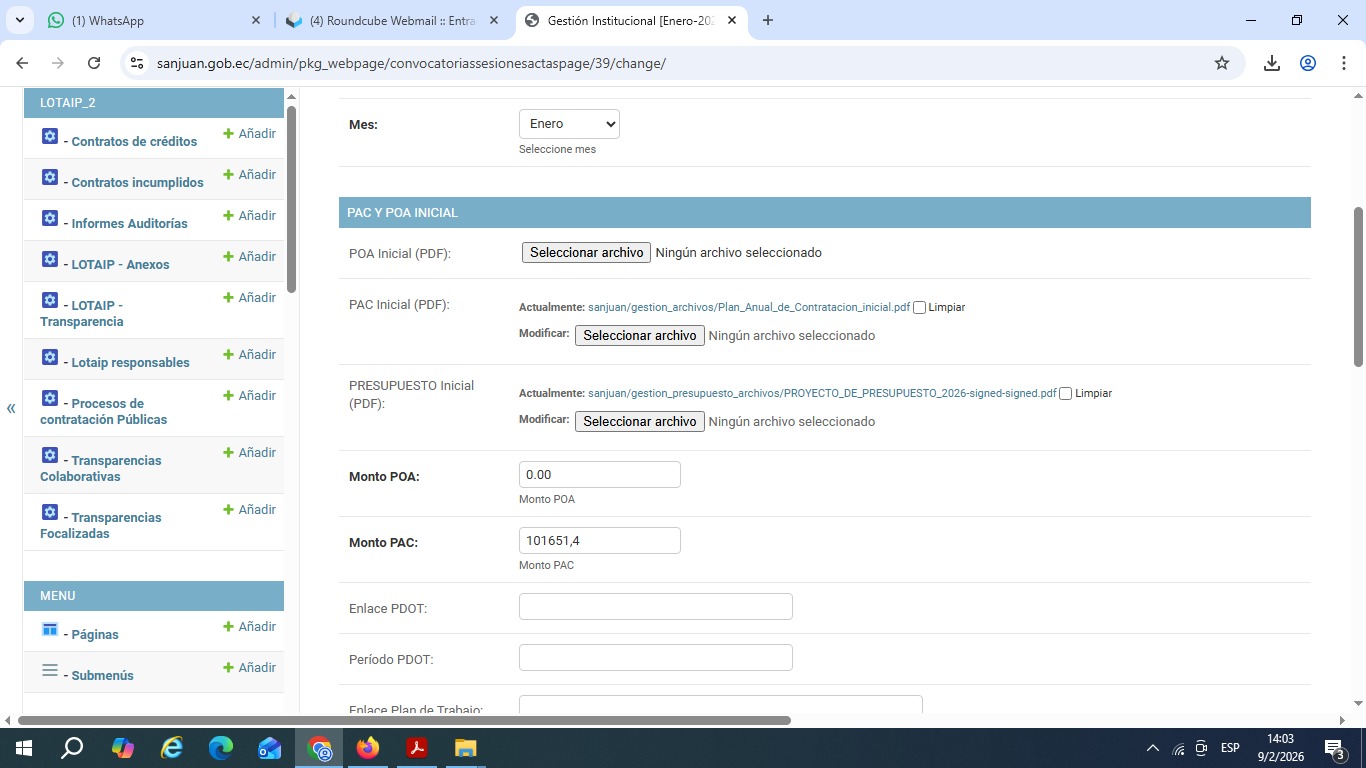Click the gear icon beside Contratos de créditos

pos(50,136)
